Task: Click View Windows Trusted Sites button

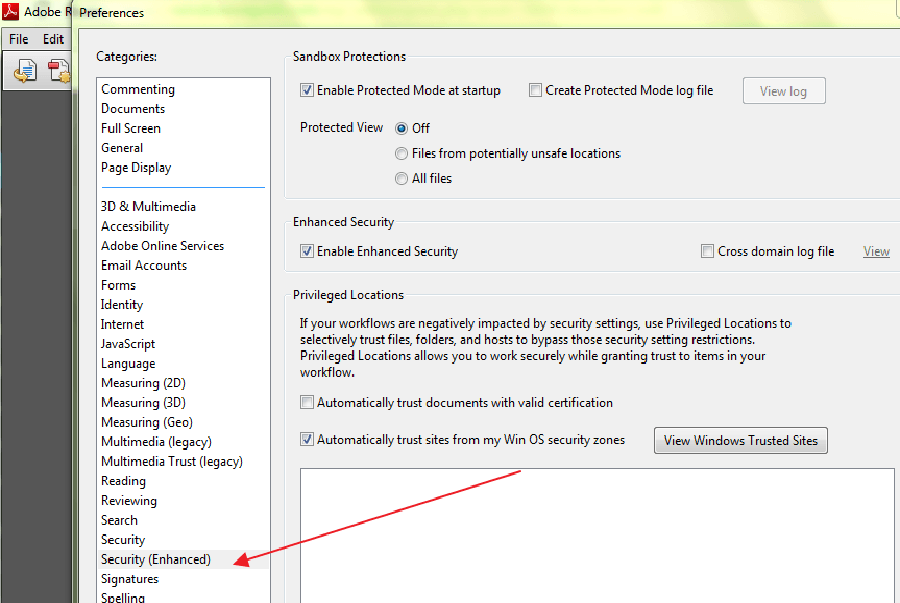Action: (x=740, y=440)
